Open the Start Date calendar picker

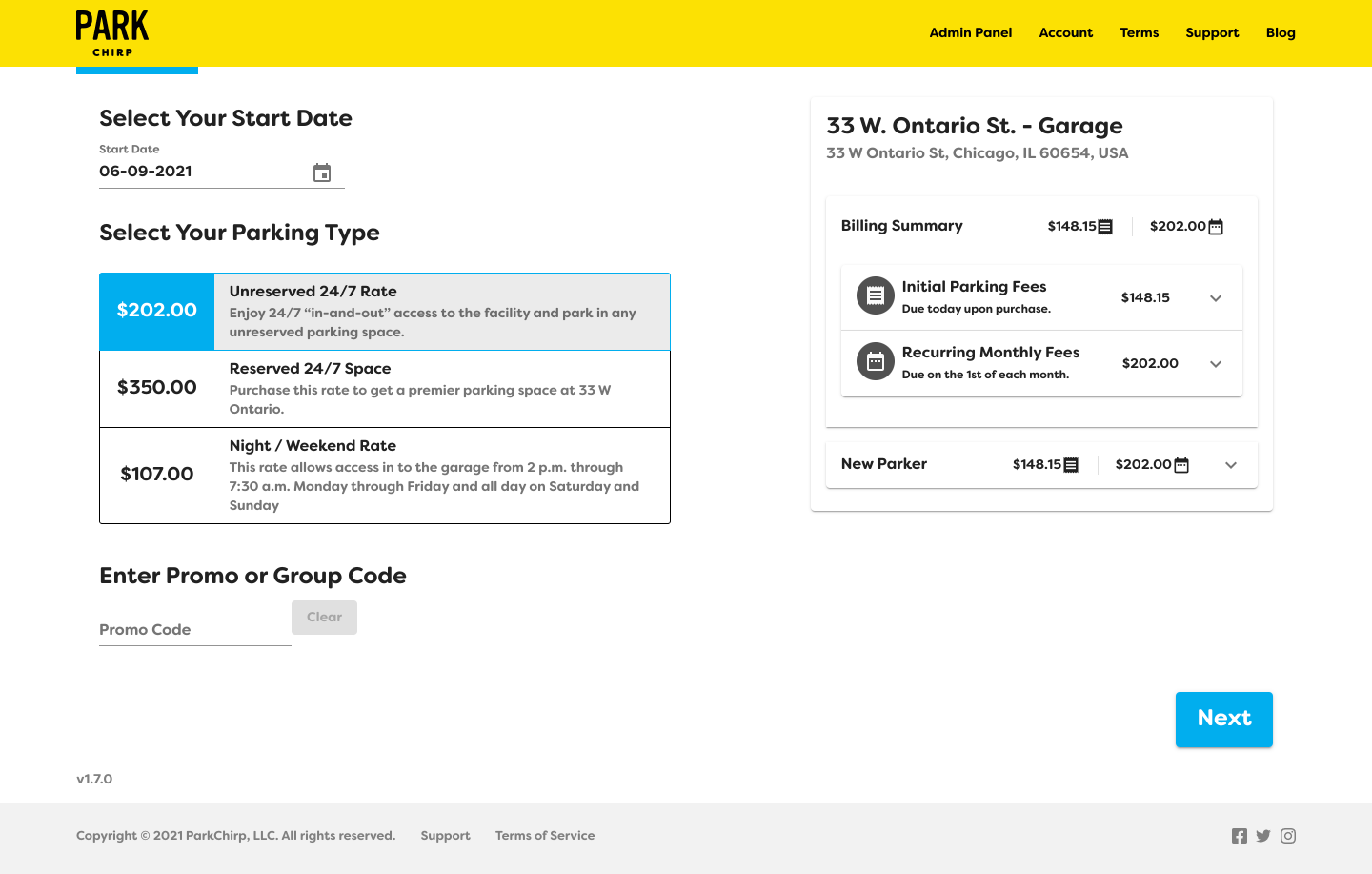322,173
